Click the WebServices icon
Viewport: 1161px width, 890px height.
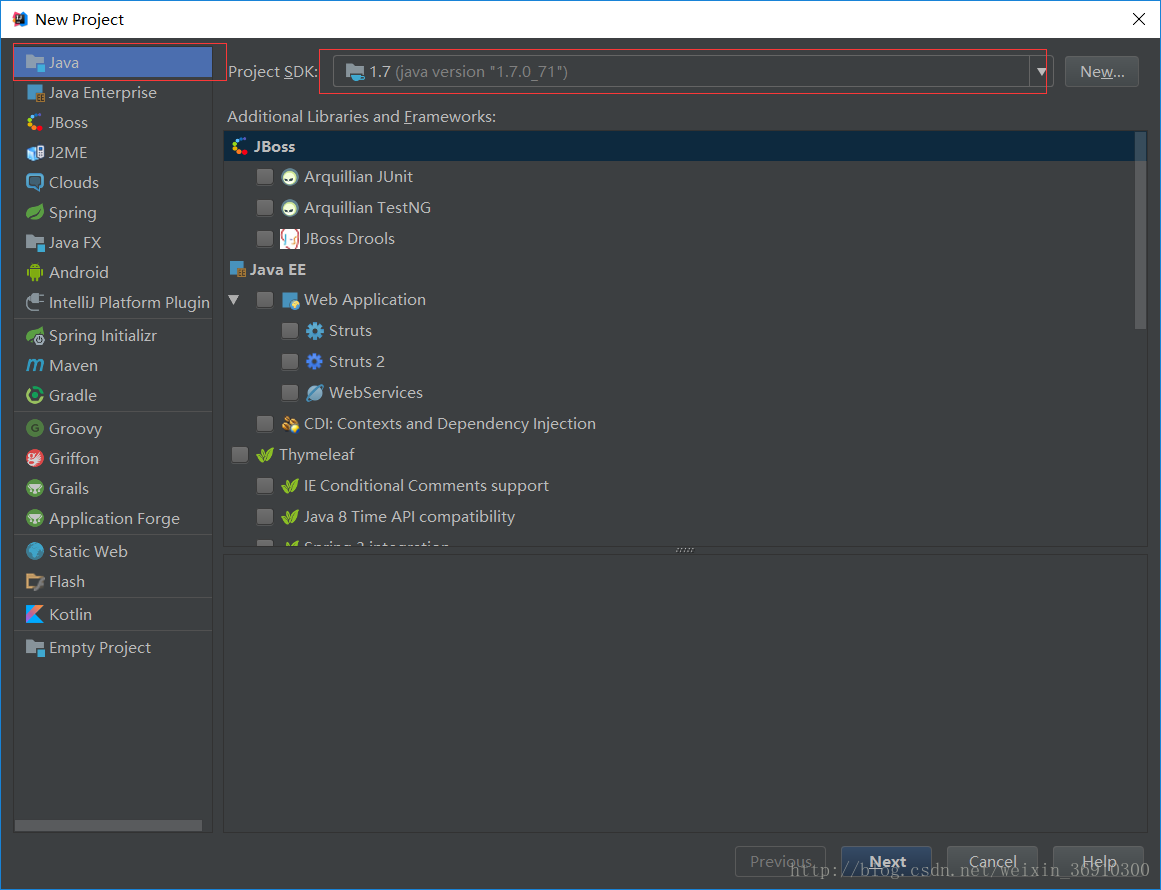[315, 392]
